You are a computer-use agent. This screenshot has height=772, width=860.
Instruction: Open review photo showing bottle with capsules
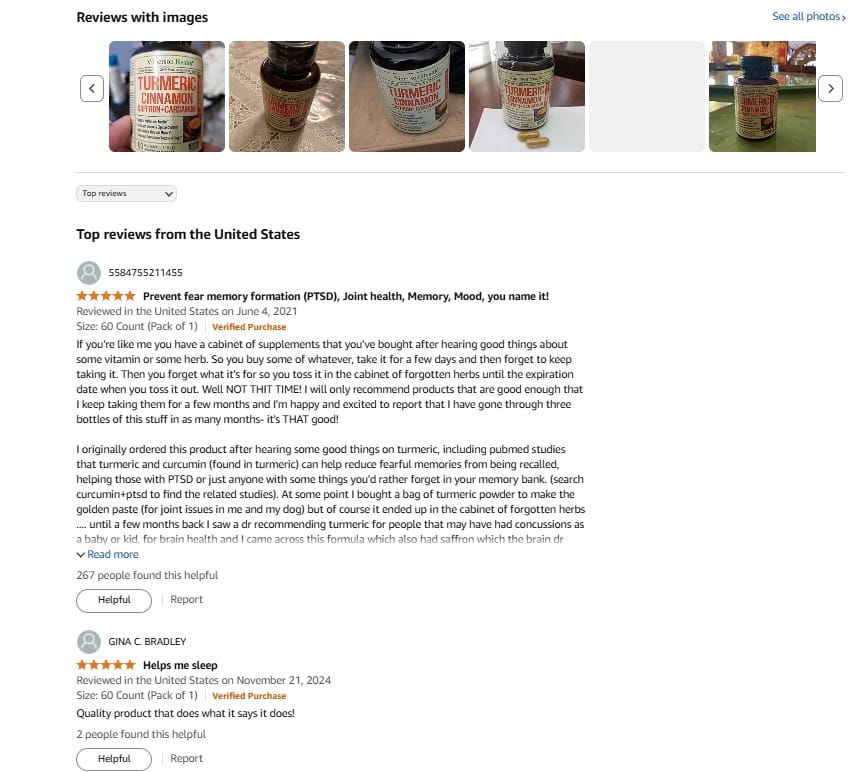click(x=527, y=96)
